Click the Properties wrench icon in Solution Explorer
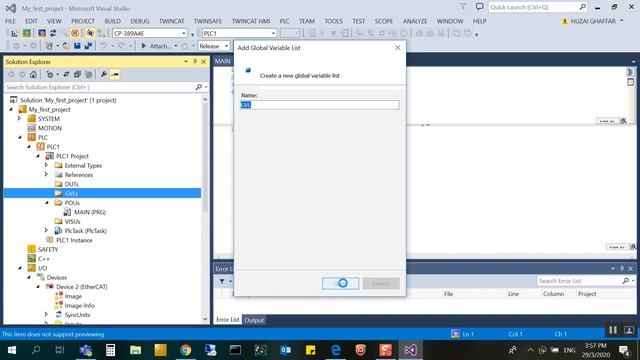The width and height of the screenshot is (640, 360). coord(104,74)
